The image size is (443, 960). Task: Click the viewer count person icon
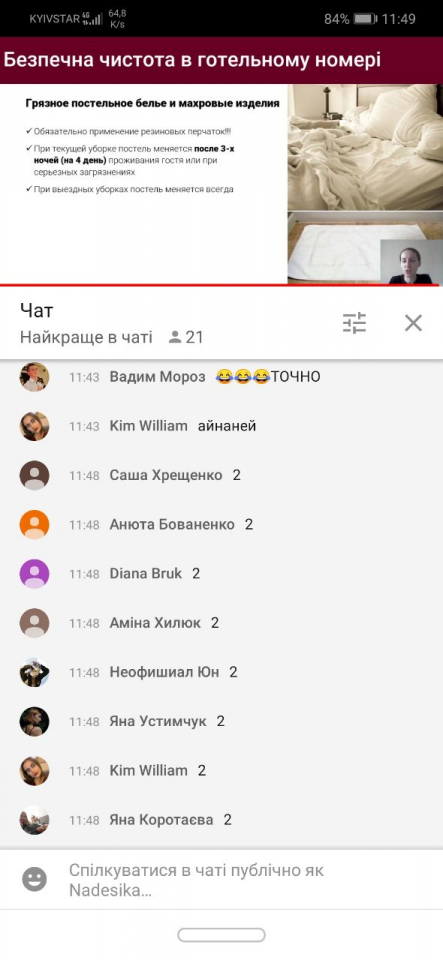pos(175,337)
